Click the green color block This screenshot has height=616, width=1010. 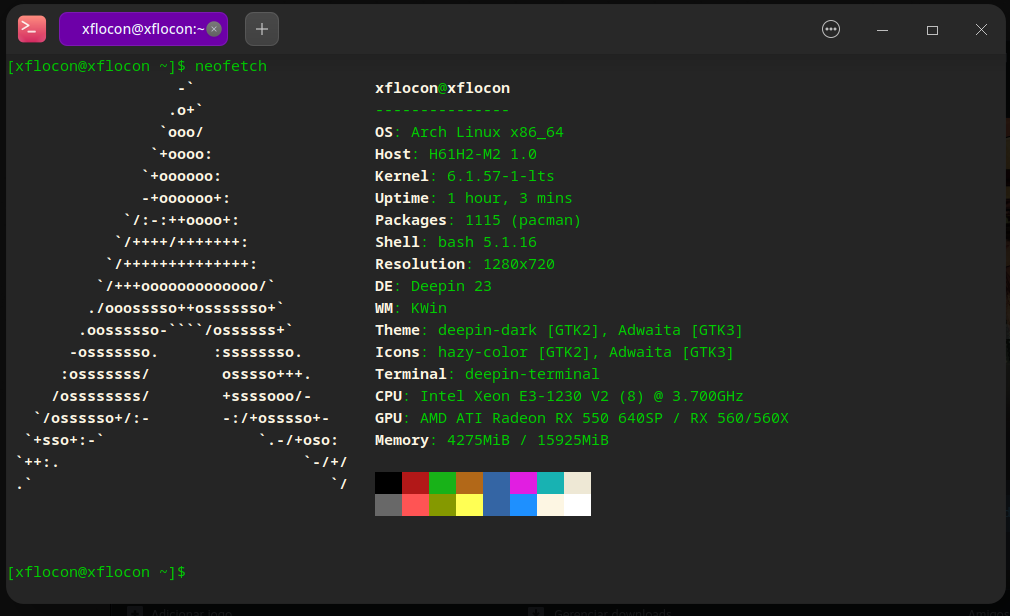click(443, 483)
